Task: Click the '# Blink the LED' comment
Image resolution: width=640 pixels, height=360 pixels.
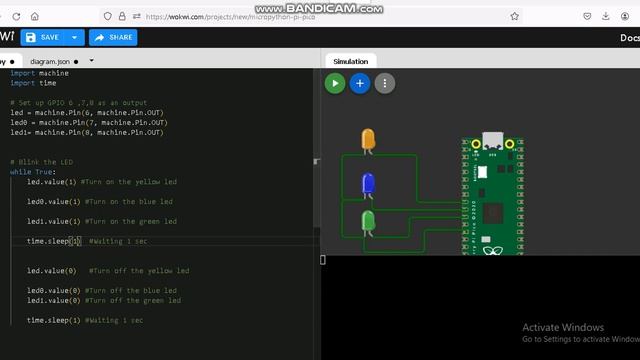Action: [42, 162]
